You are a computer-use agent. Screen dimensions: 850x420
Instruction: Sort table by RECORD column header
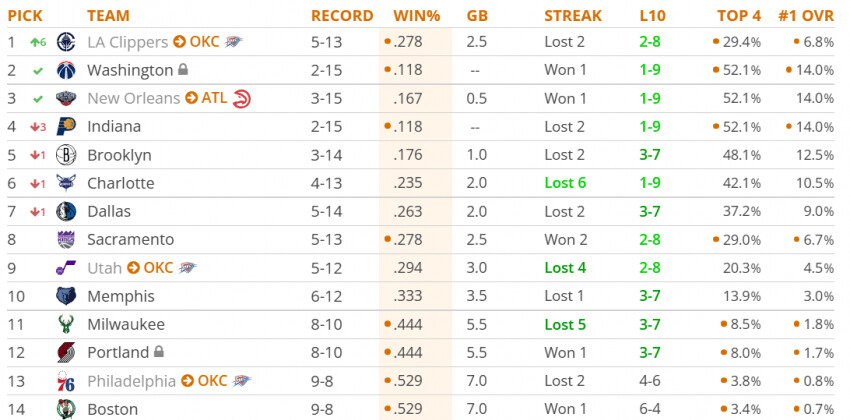[x=342, y=16]
